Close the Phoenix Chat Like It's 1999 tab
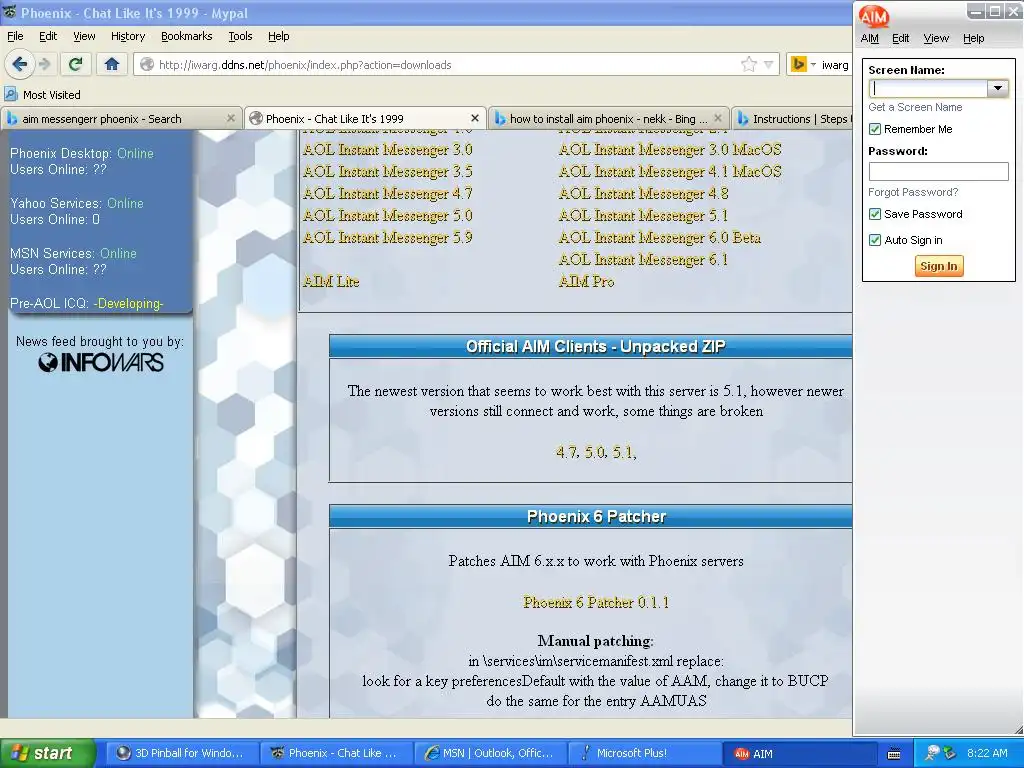 coord(475,118)
